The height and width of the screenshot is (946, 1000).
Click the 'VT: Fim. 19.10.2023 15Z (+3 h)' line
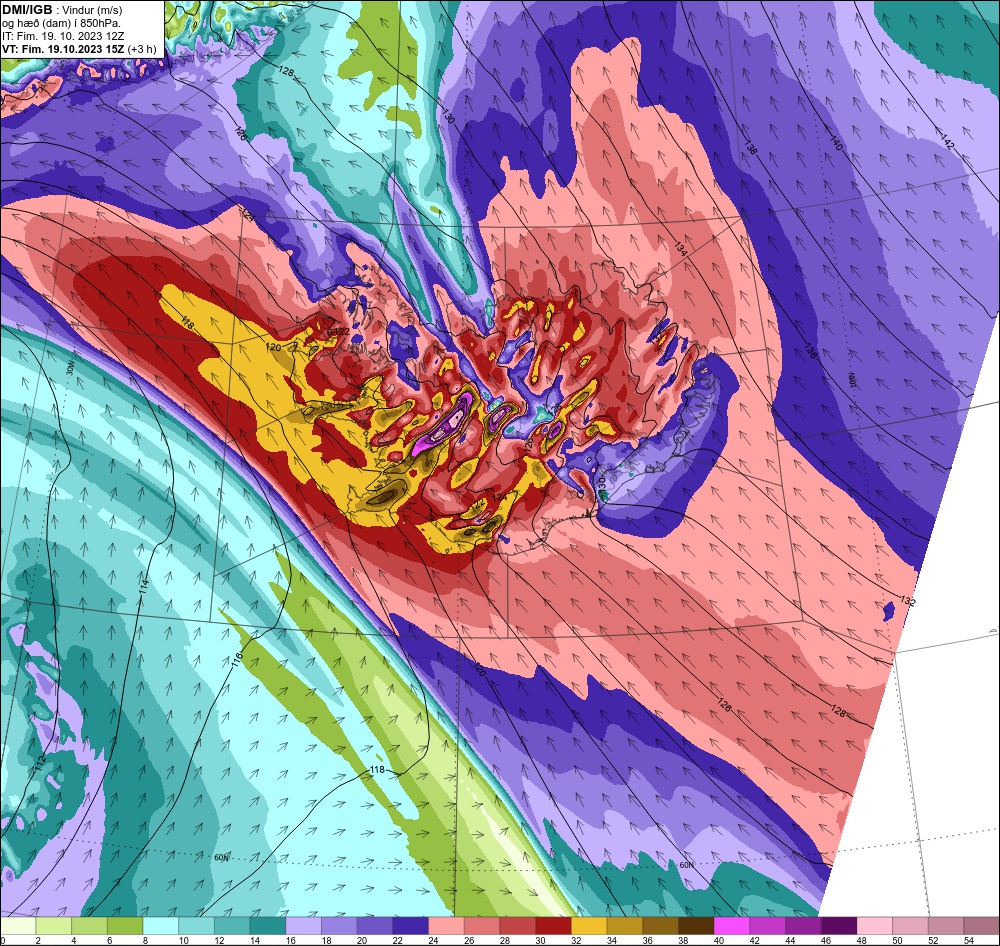point(79,49)
